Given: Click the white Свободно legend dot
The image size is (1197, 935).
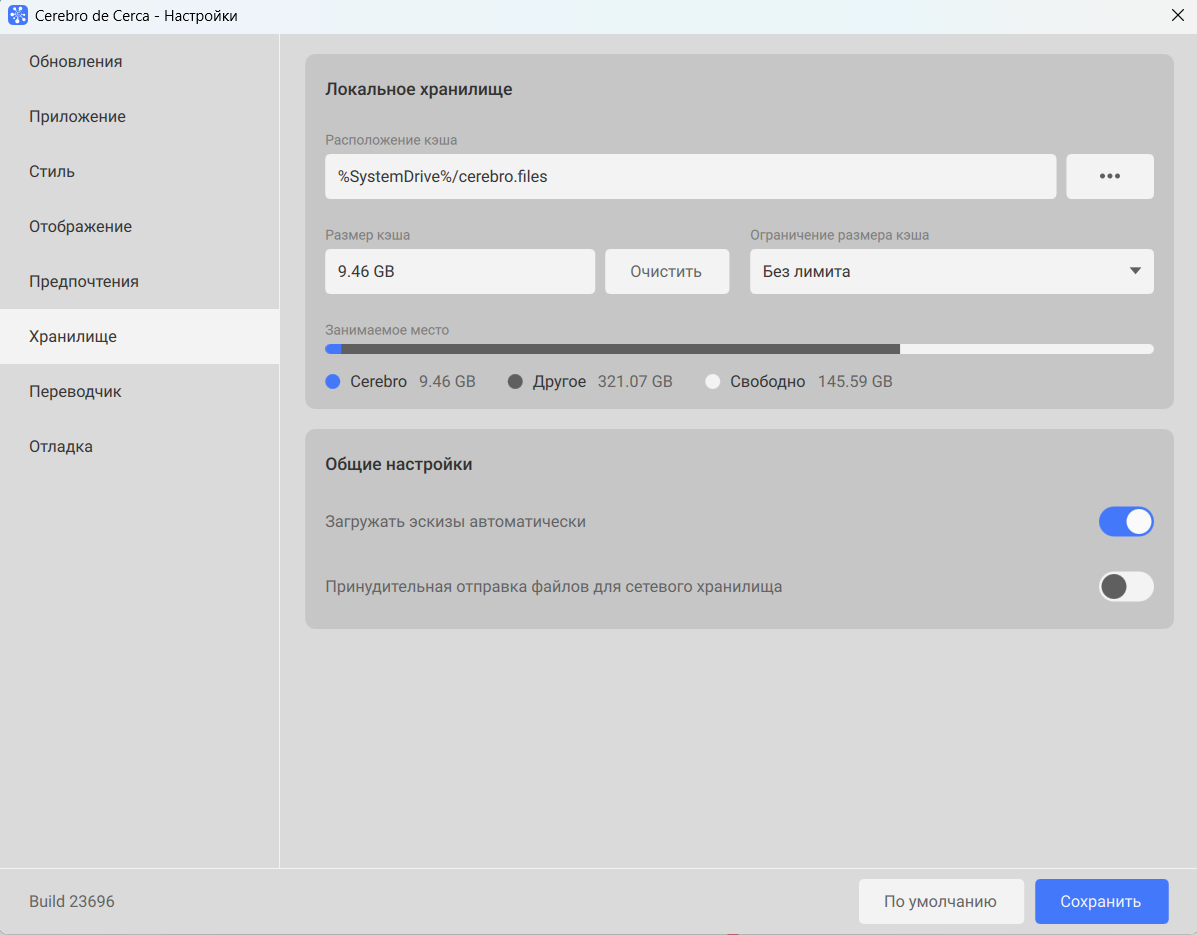Looking at the screenshot, I should [713, 382].
